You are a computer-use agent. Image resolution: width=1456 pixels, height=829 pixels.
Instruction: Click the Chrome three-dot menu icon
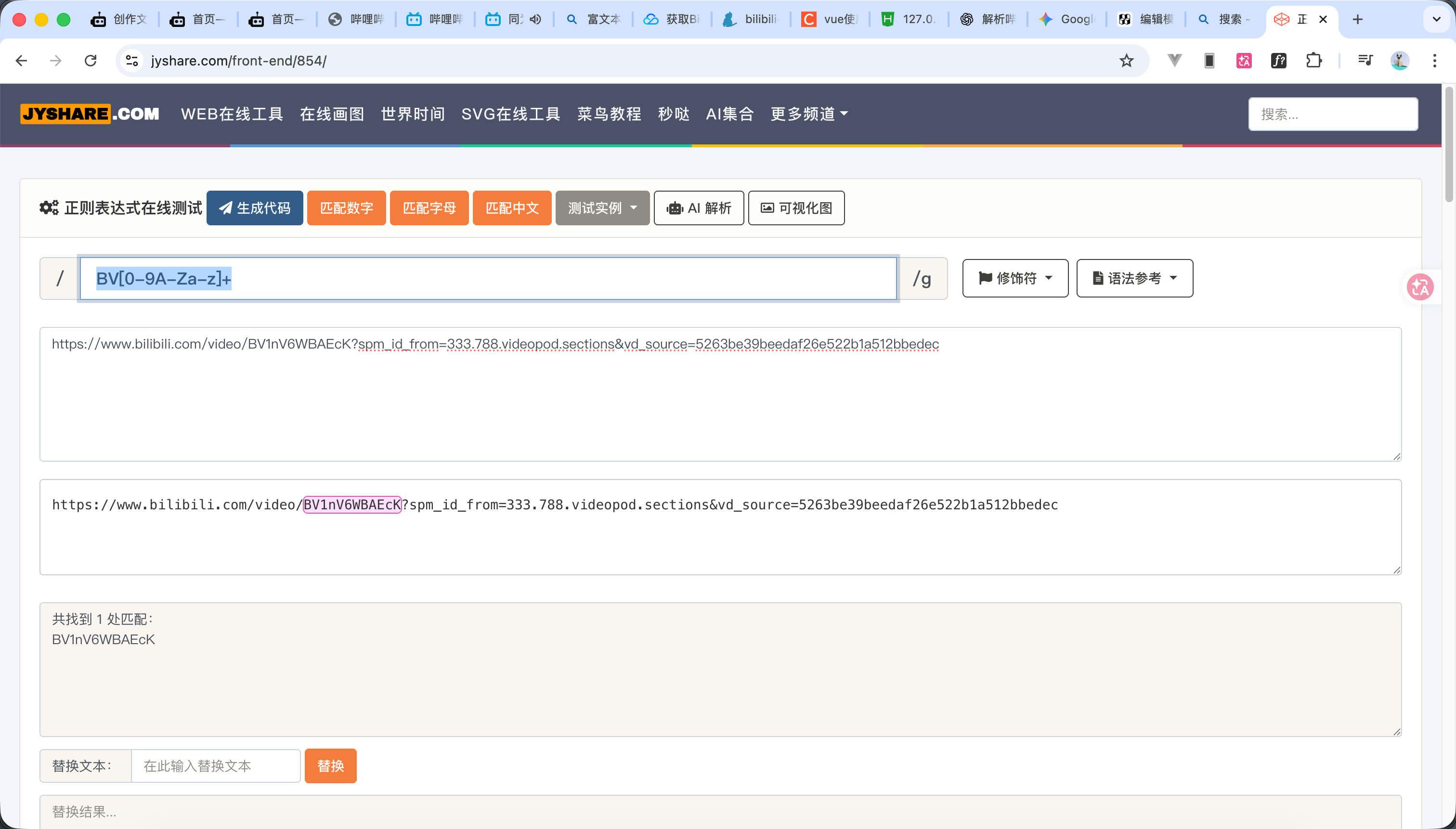[1434, 60]
